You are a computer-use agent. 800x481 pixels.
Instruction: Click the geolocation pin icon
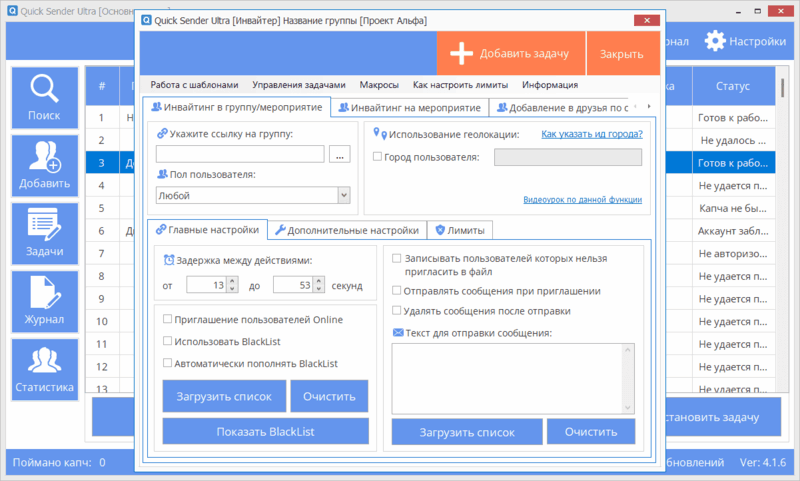(x=380, y=134)
